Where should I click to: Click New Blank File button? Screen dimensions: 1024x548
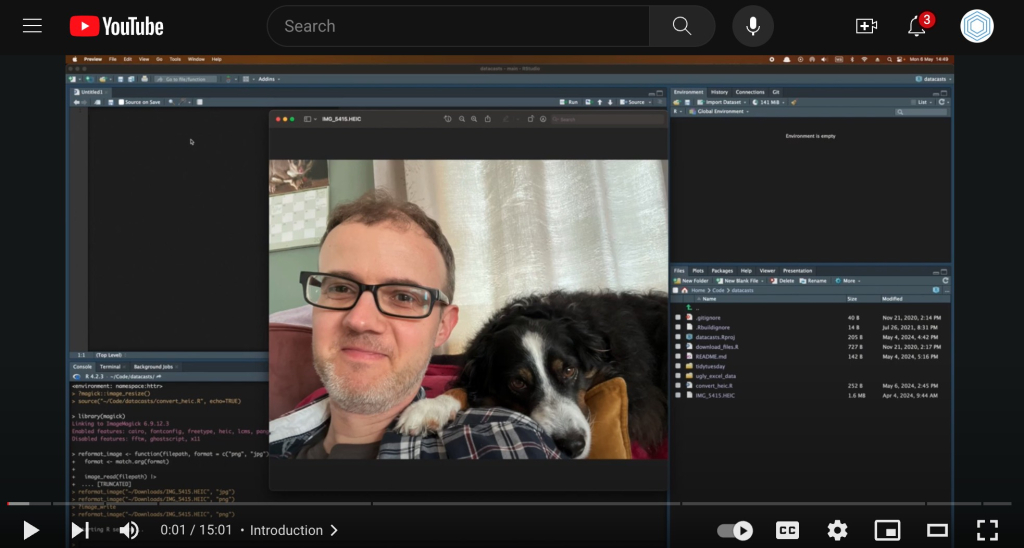[739, 281]
